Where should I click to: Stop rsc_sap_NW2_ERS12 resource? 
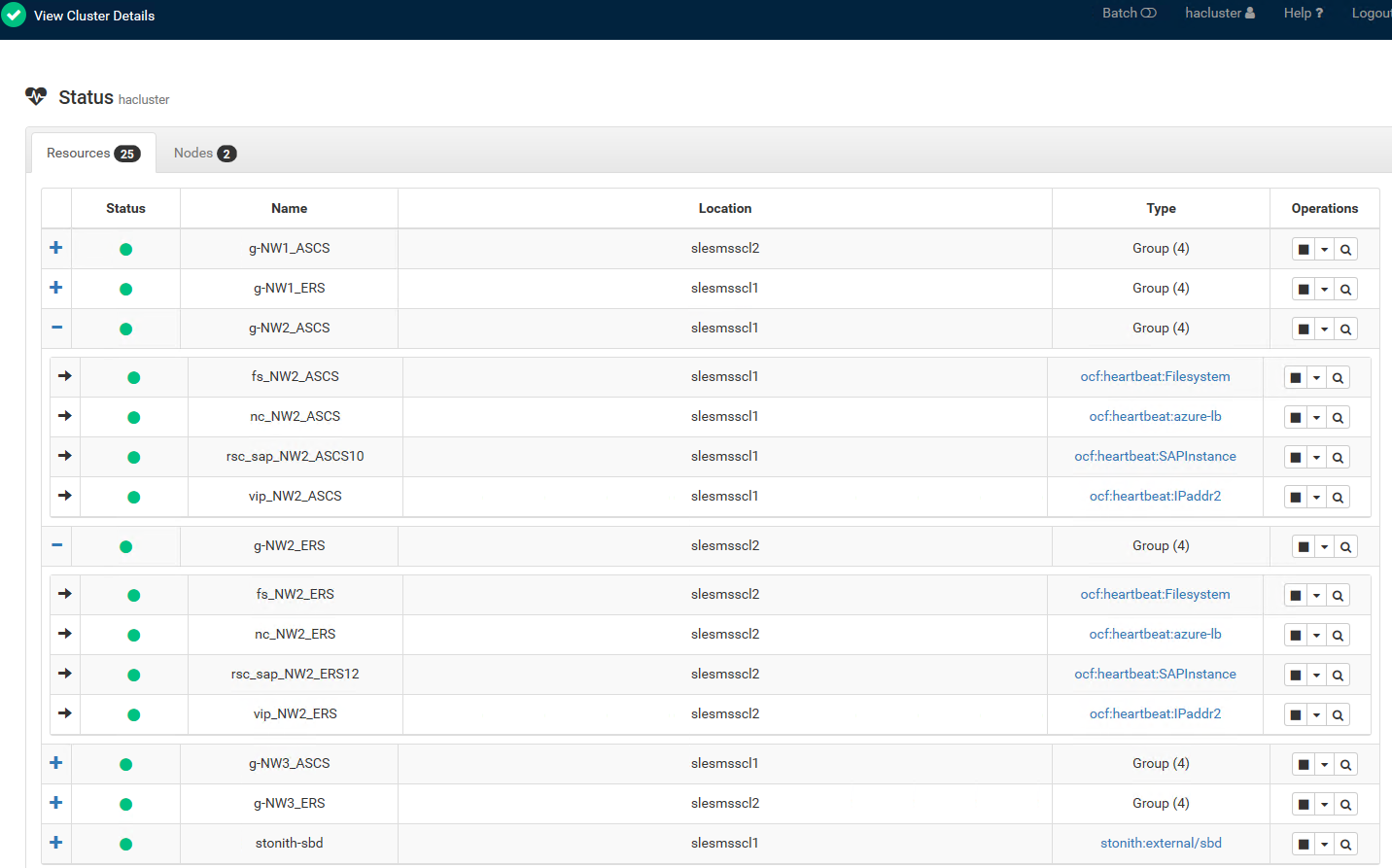pyautogui.click(x=1296, y=676)
